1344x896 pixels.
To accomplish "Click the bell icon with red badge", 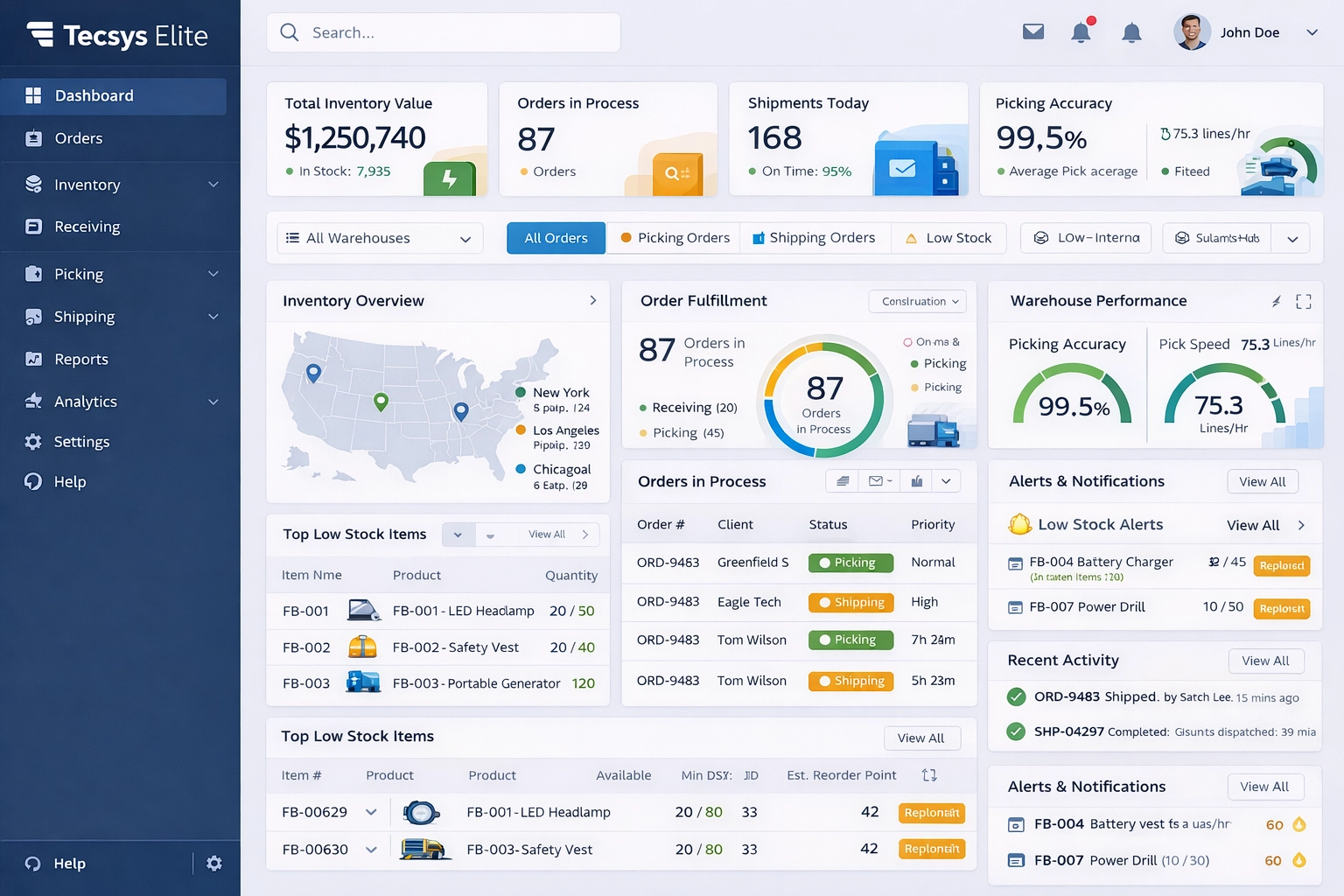I will click(1081, 32).
